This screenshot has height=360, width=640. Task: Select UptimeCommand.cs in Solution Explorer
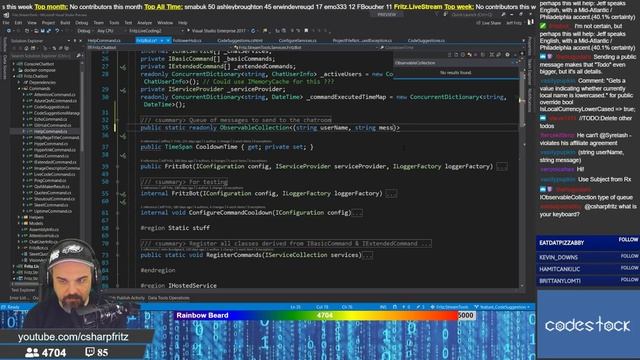tap(53, 211)
